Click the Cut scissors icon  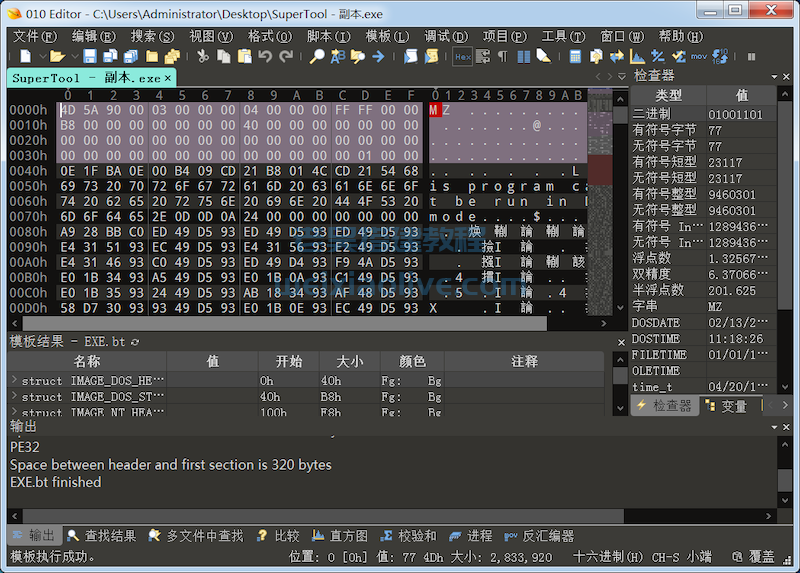(x=203, y=56)
